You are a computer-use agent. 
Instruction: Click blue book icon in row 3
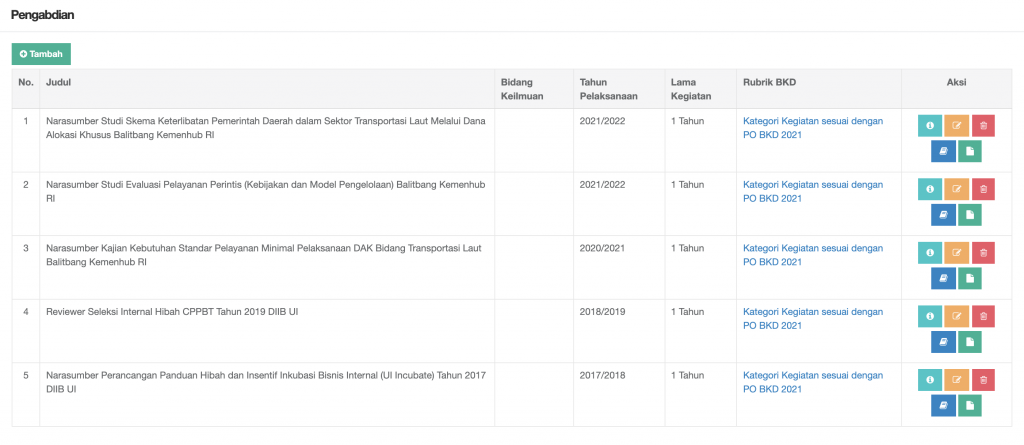pos(944,278)
